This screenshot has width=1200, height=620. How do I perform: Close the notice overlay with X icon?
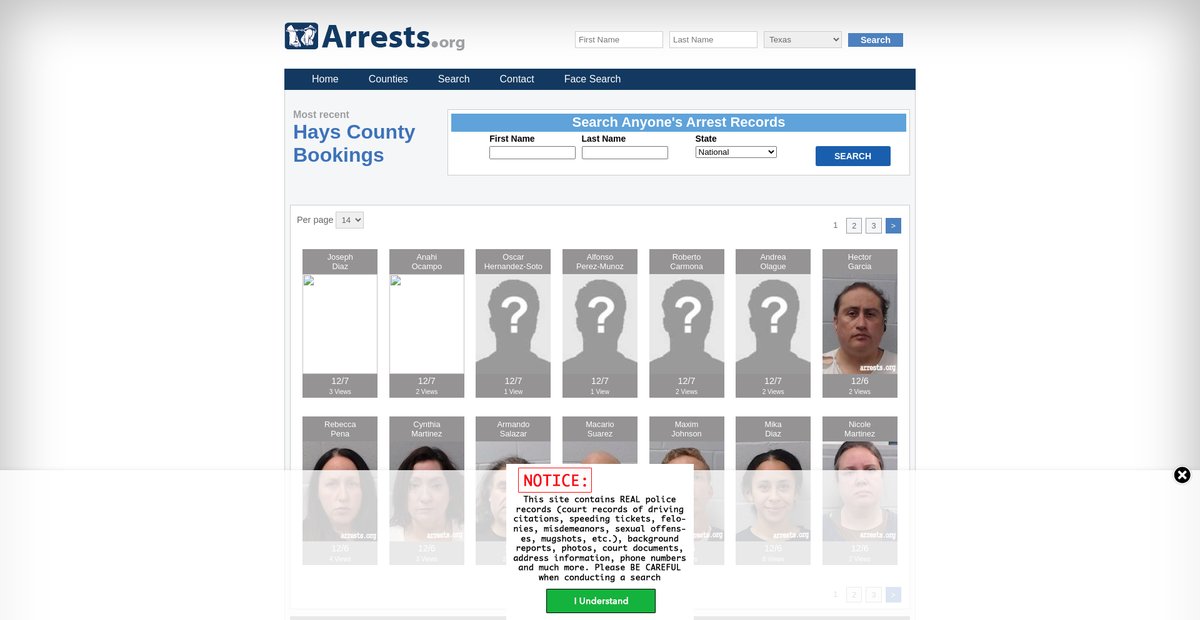click(1182, 475)
